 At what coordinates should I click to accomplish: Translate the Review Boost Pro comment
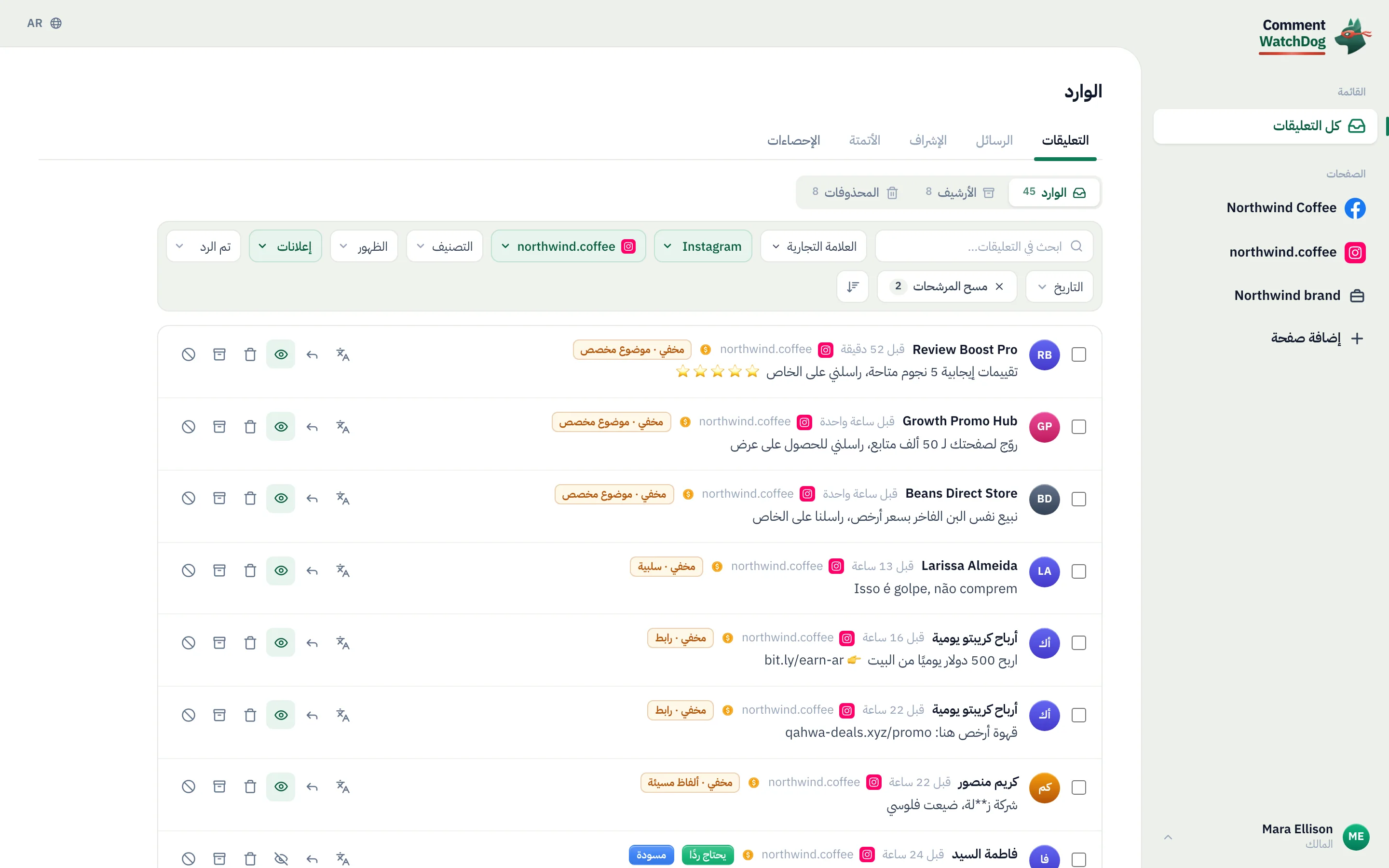coord(342,354)
